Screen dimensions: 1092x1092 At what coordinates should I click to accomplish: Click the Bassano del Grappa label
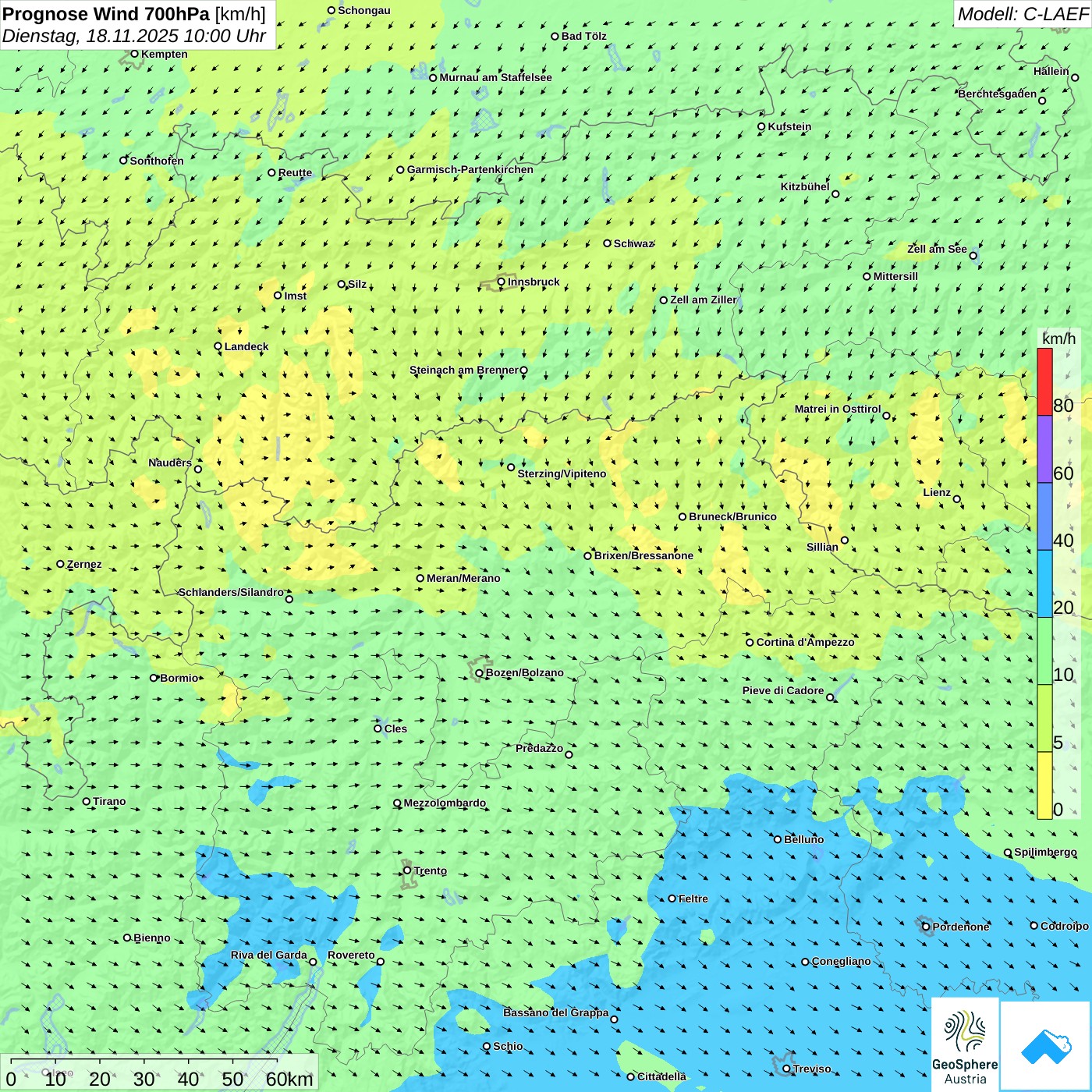(x=555, y=1012)
